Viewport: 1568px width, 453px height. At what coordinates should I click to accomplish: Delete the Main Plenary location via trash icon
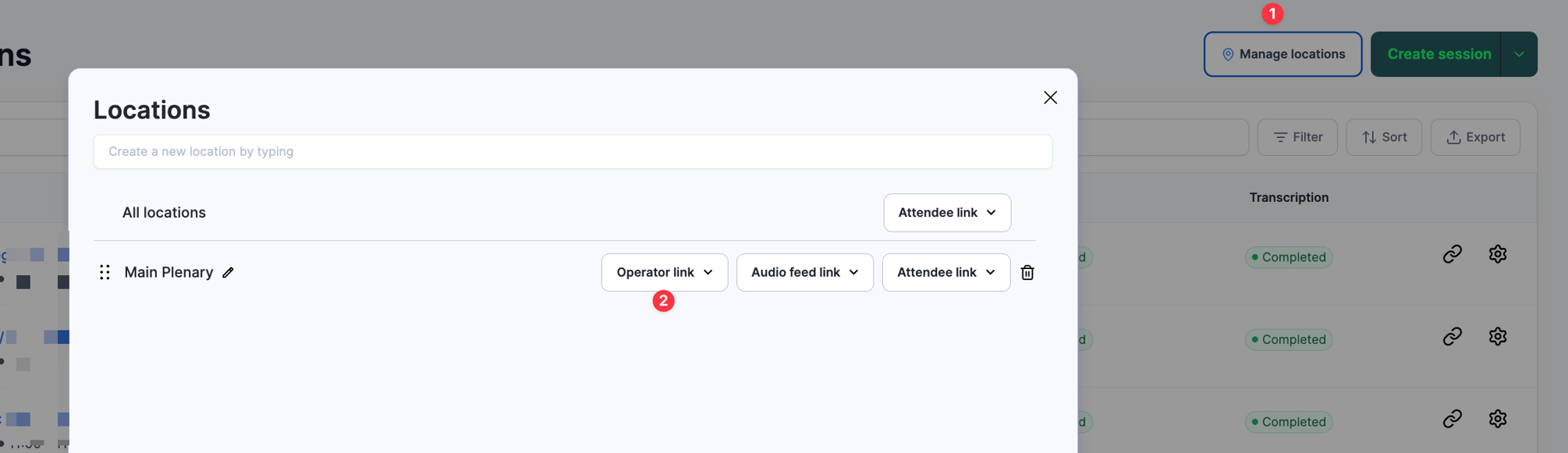point(1027,272)
